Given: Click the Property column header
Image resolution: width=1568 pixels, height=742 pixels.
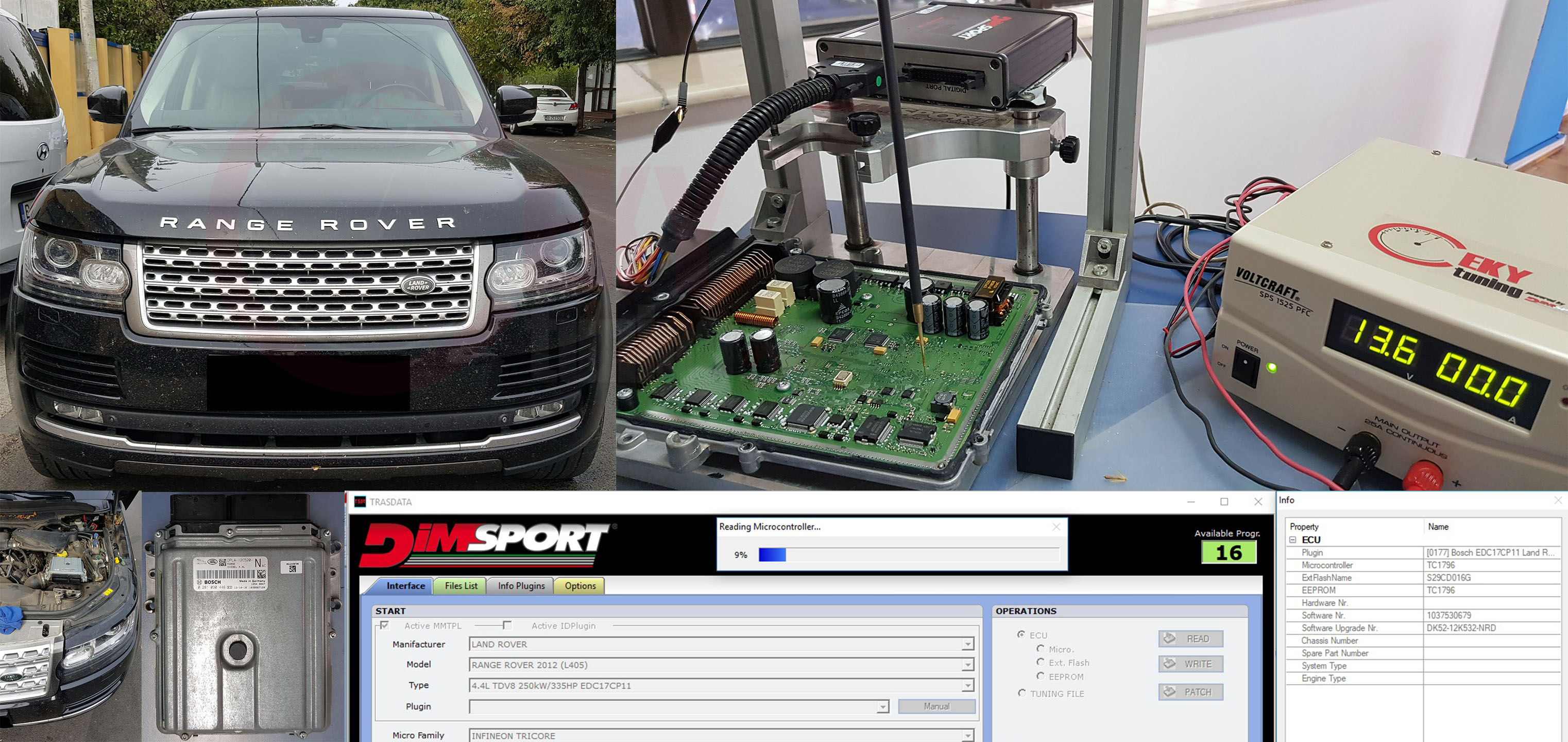Looking at the screenshot, I should pos(1354,527).
